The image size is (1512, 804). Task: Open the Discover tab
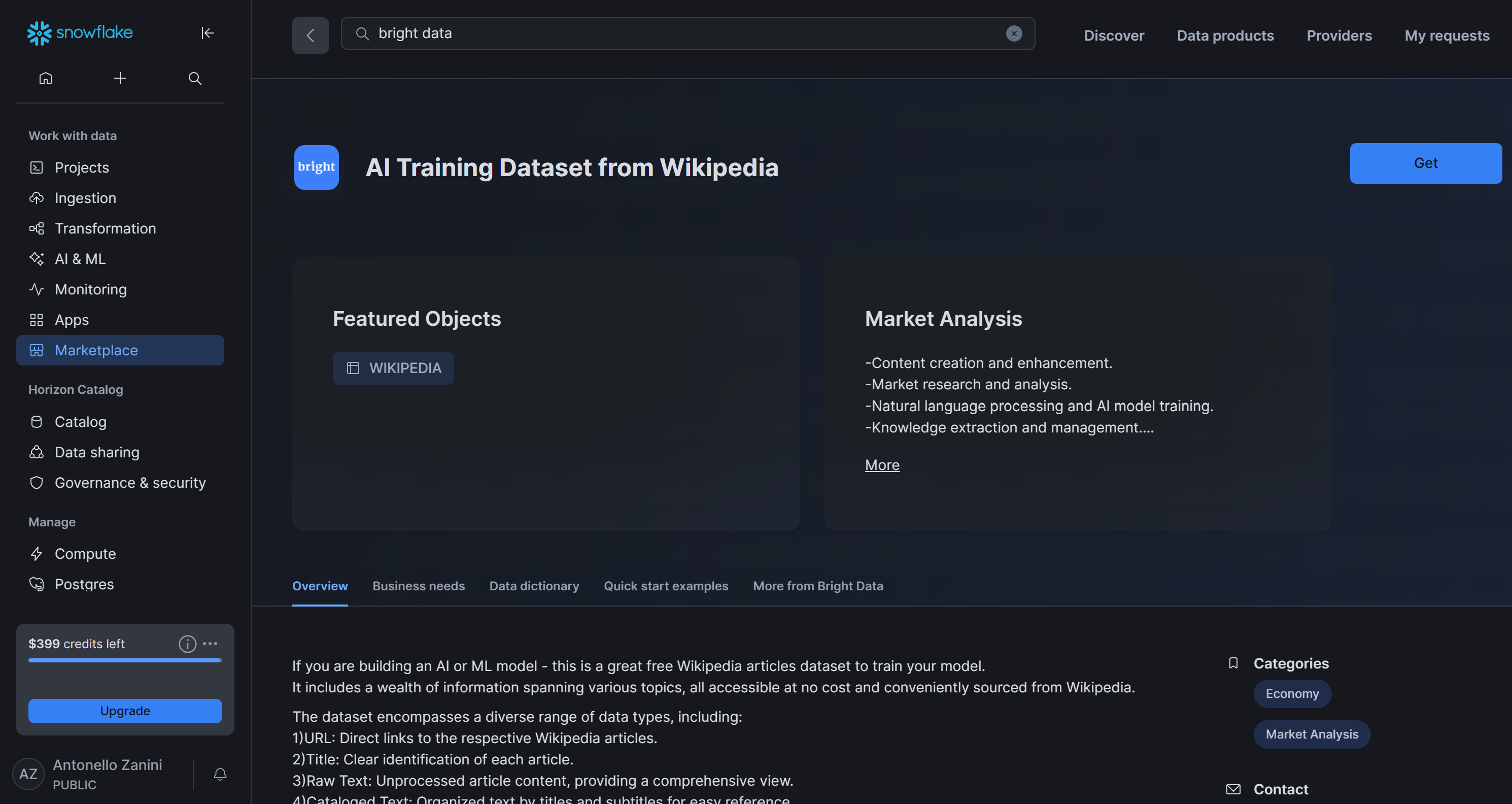[x=1114, y=36]
